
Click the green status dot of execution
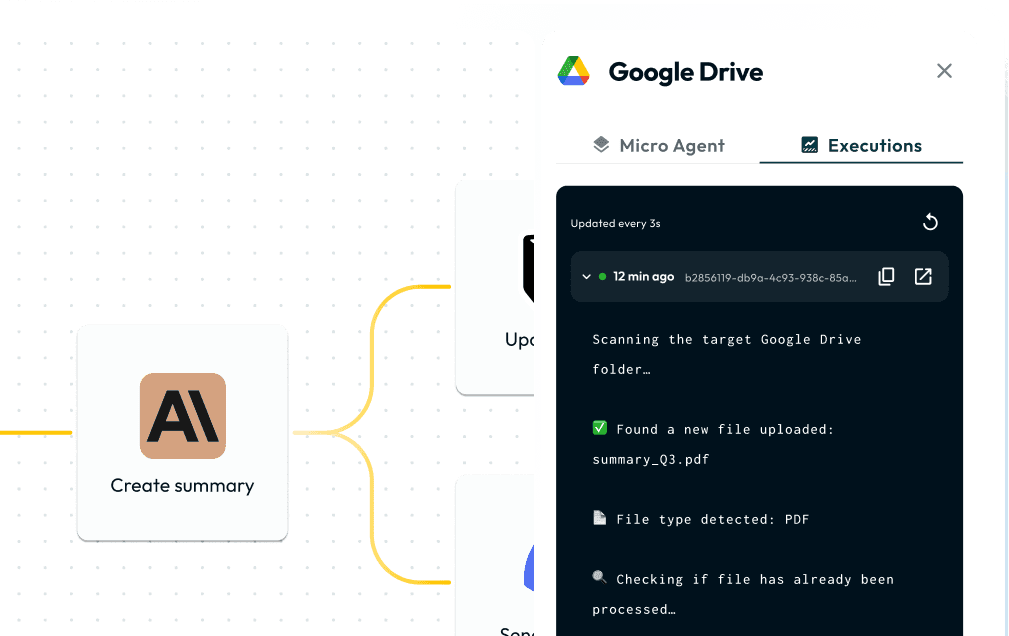coord(602,277)
